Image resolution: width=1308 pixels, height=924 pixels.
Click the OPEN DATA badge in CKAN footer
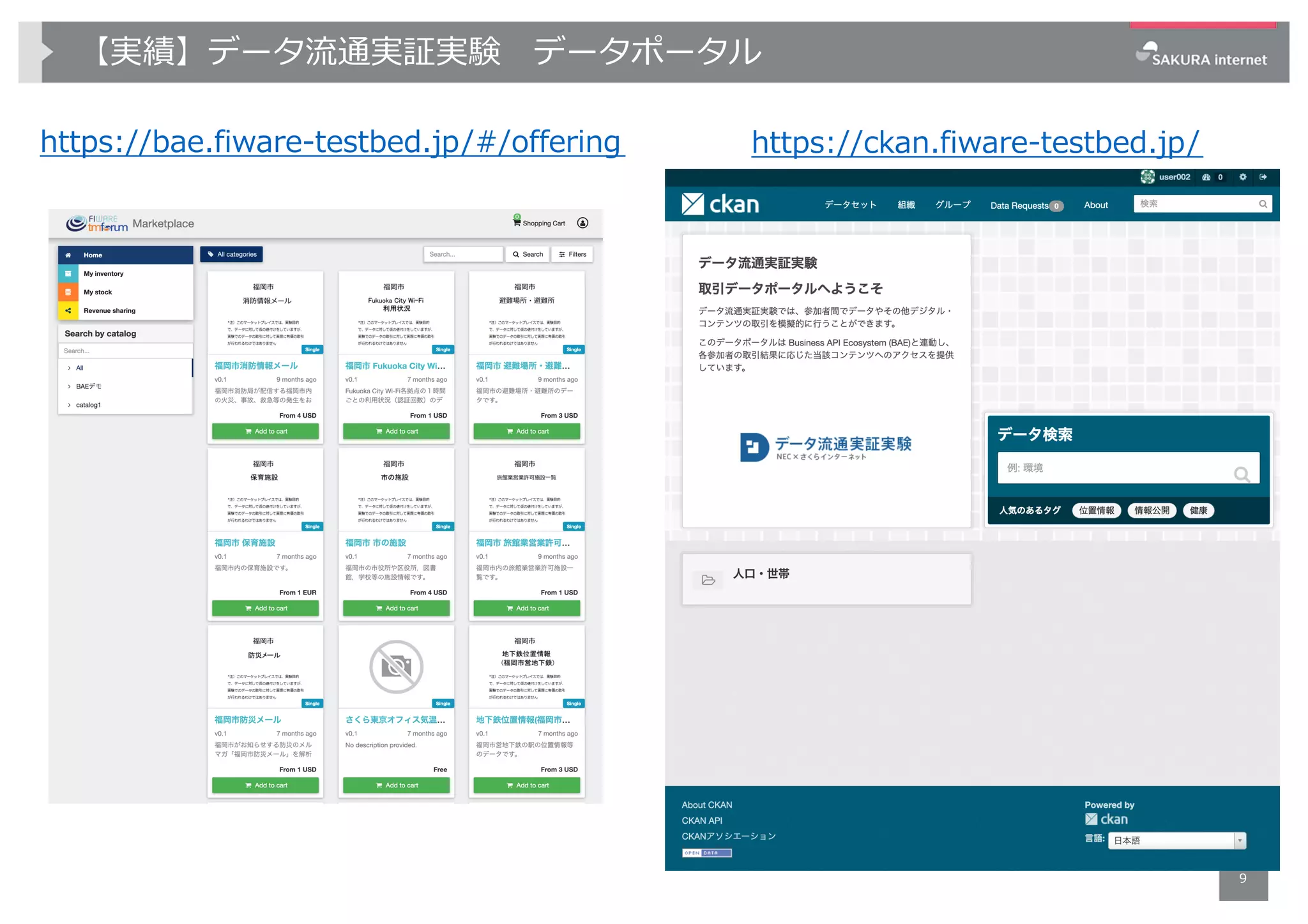coord(706,853)
